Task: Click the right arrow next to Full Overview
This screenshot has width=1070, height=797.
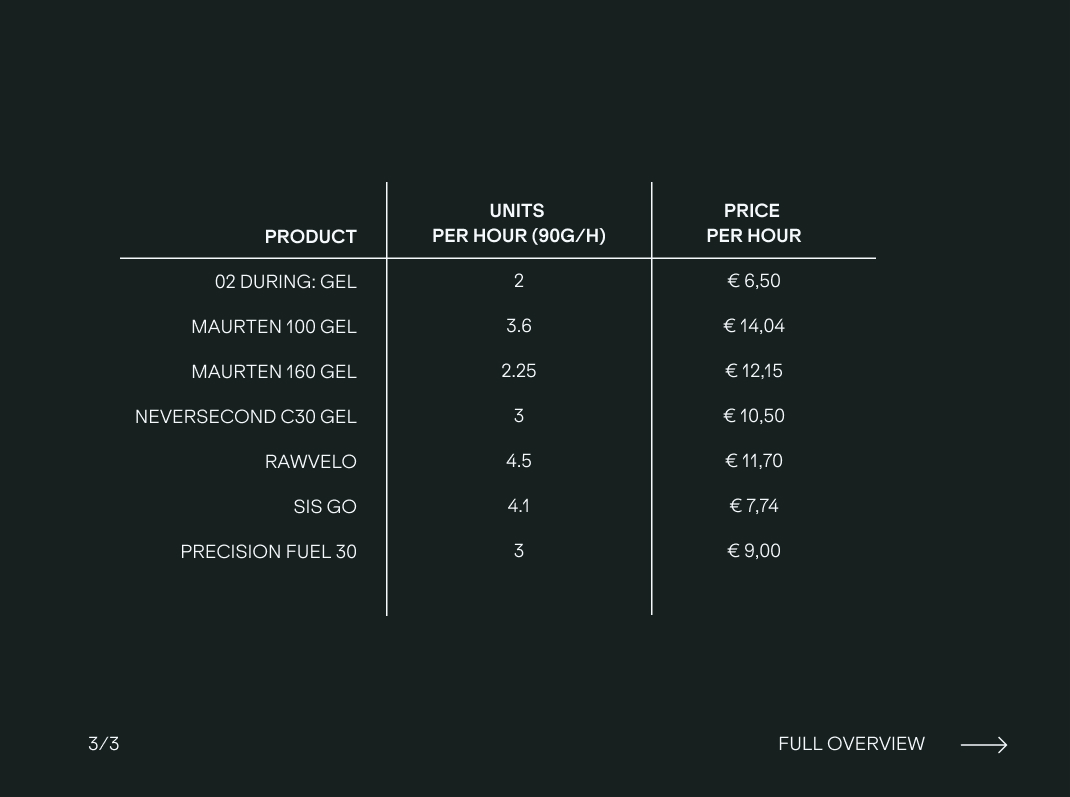Action: 983,744
